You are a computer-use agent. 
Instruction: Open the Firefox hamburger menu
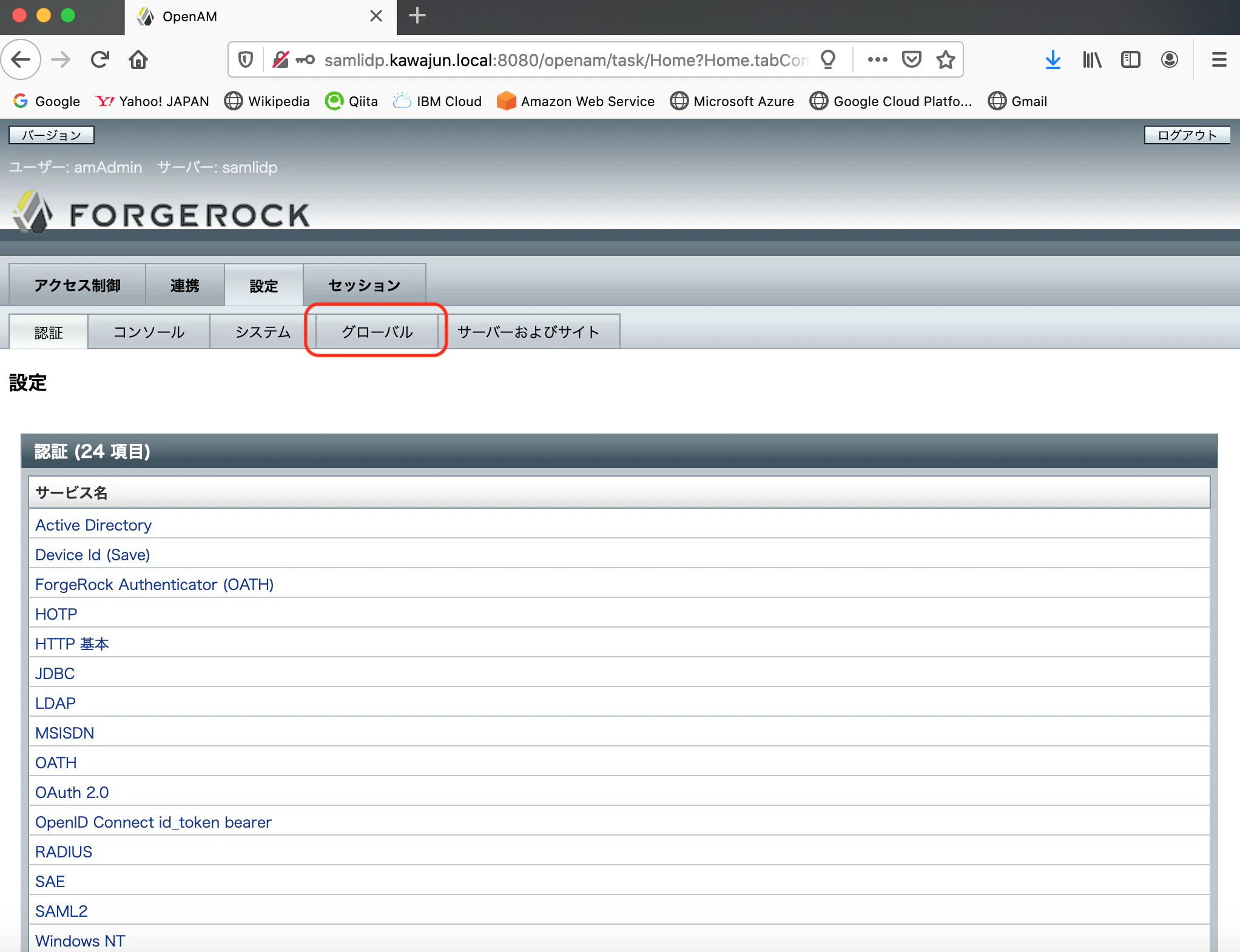(1219, 59)
